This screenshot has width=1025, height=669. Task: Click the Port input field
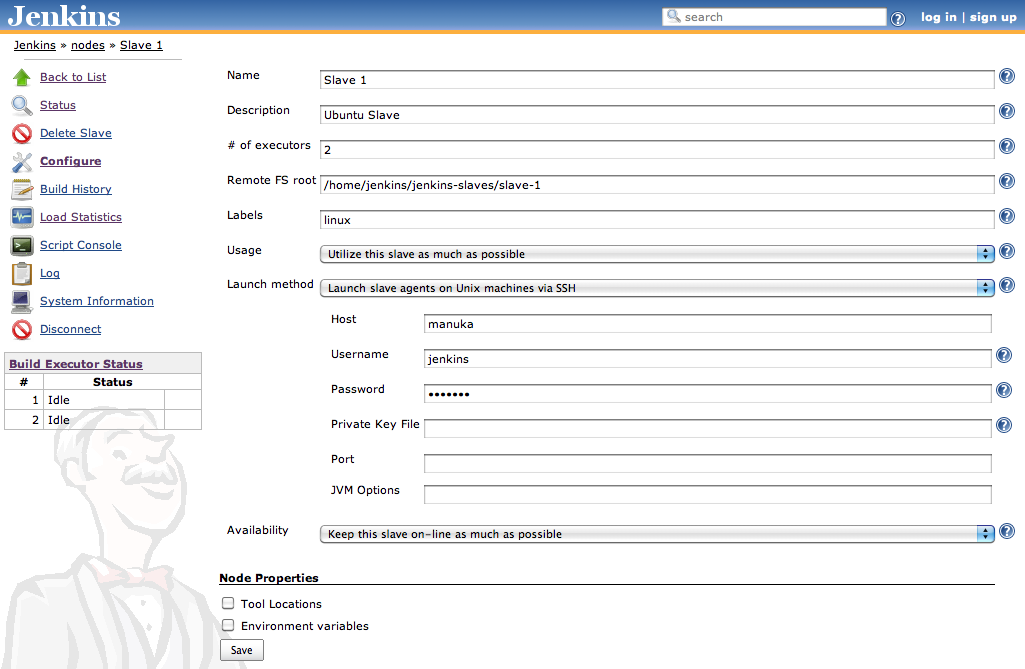[708, 464]
